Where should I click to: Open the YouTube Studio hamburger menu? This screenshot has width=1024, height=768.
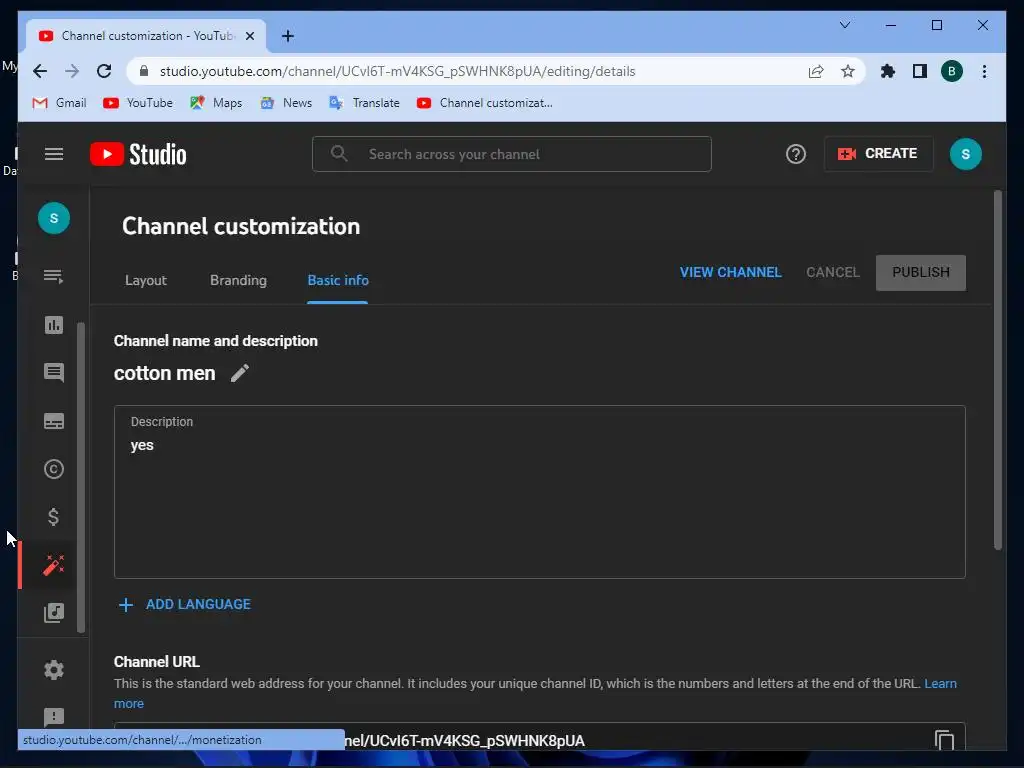point(54,154)
